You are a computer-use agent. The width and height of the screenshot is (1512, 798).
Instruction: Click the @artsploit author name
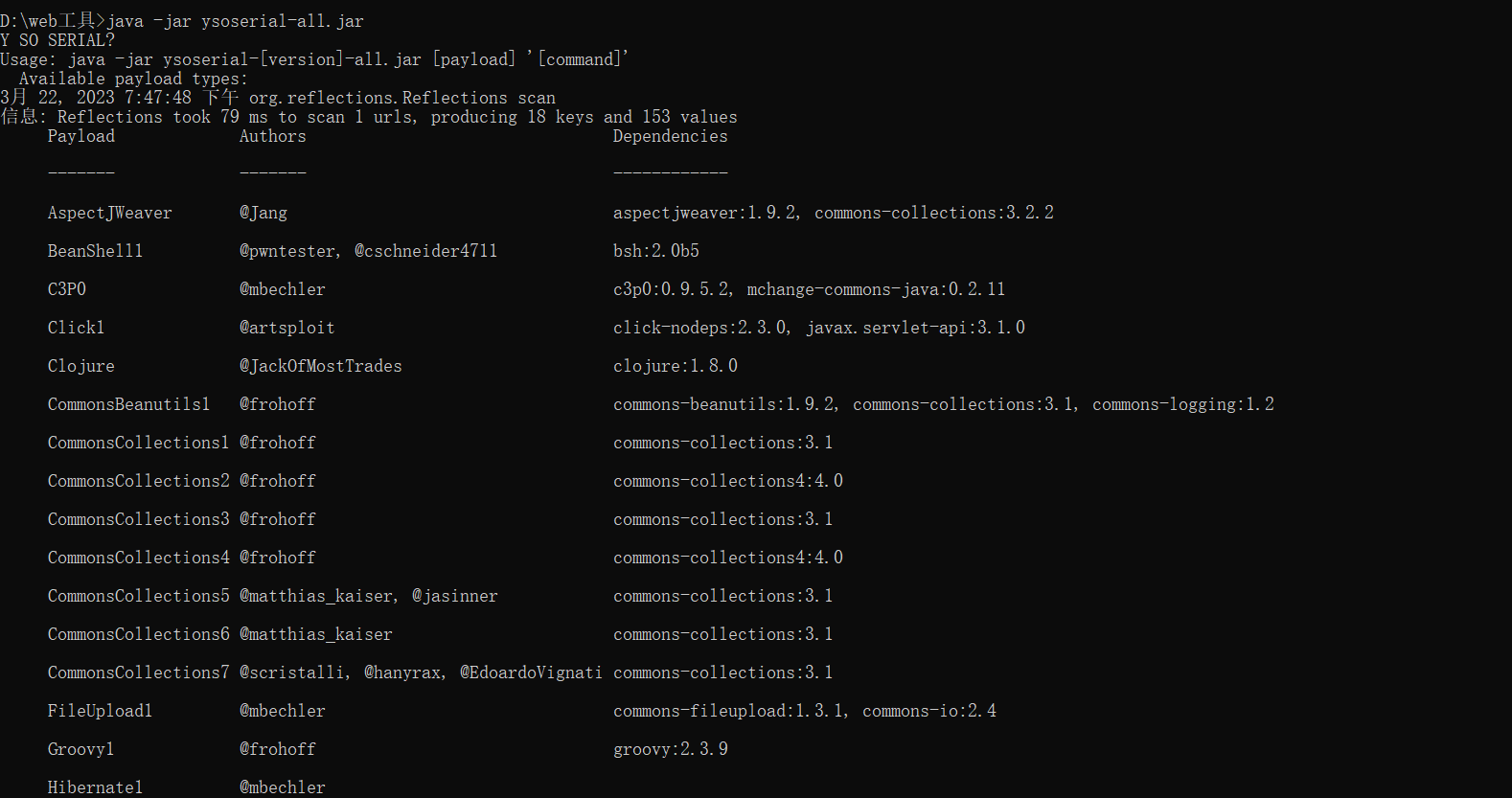click(x=286, y=328)
